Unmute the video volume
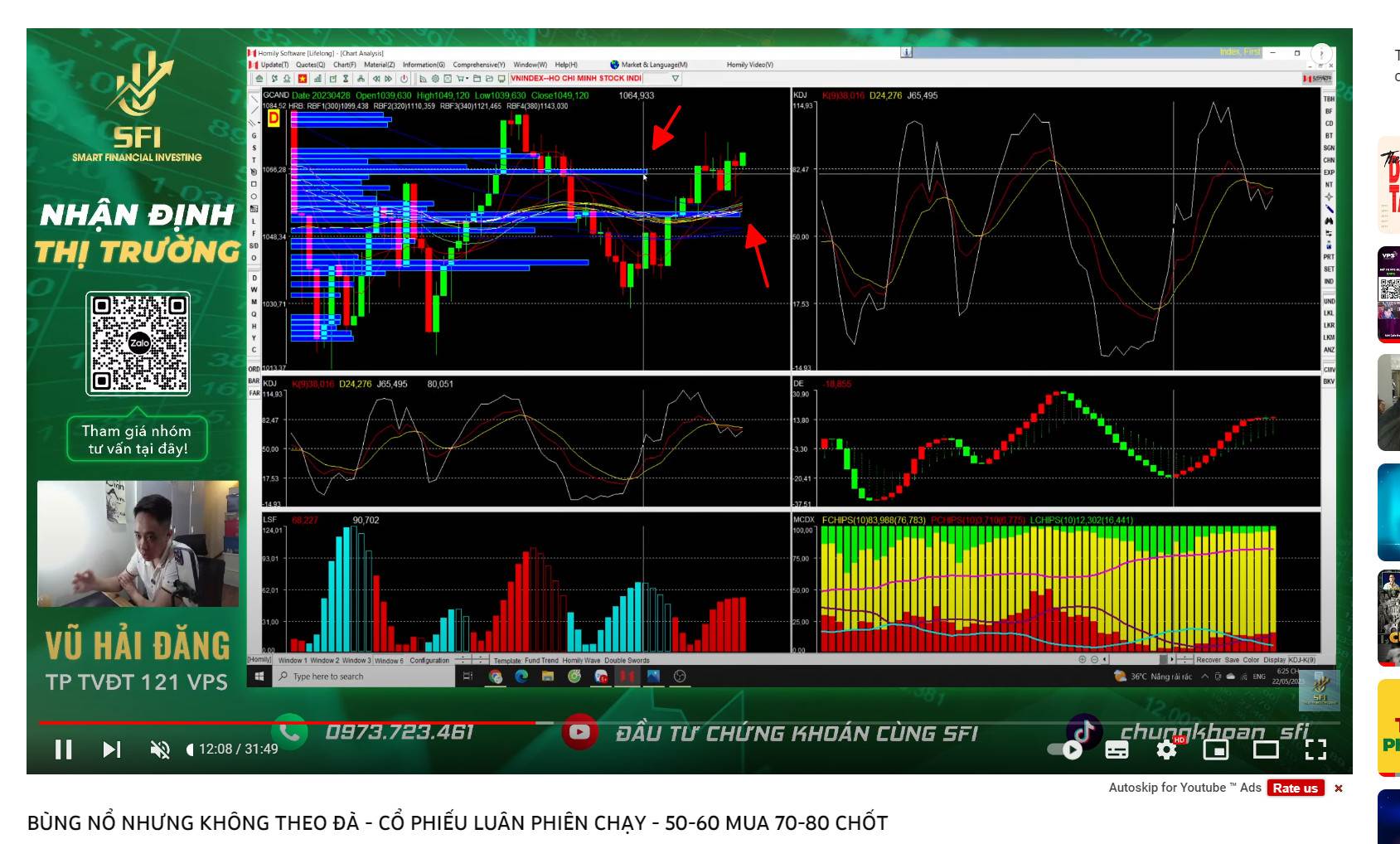Viewport: 1400px width, 844px height. (x=159, y=749)
